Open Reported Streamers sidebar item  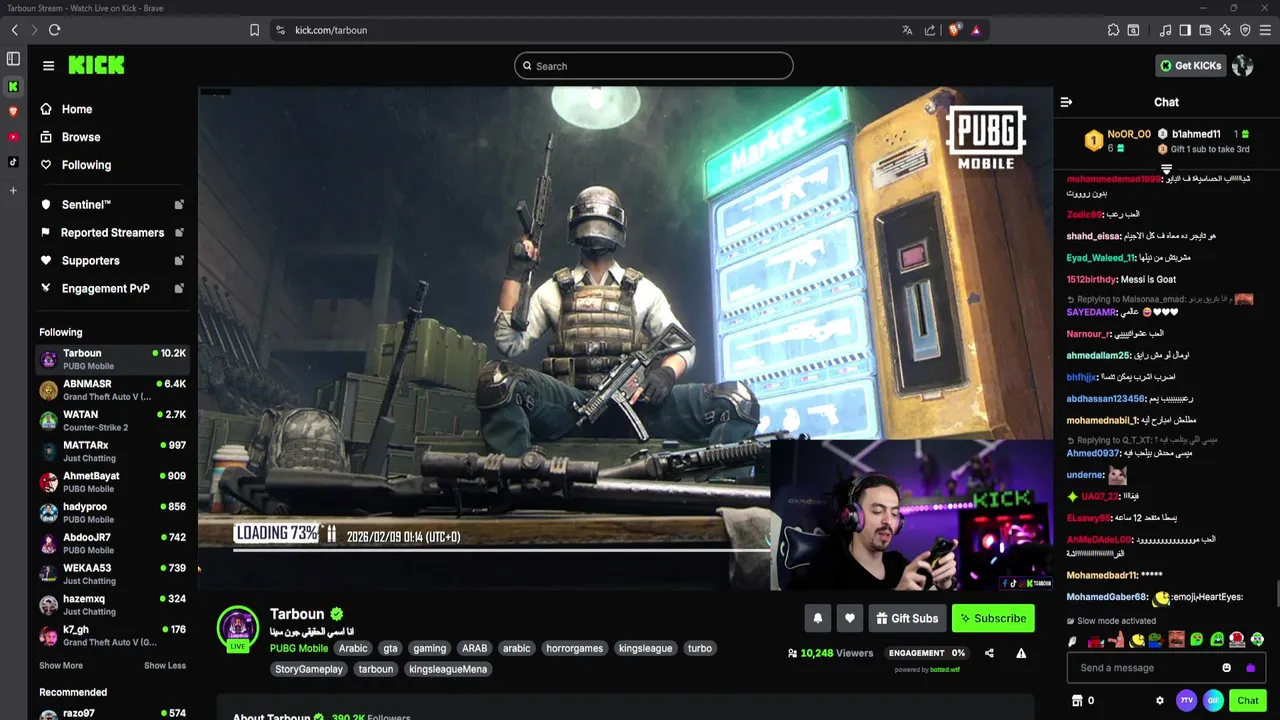click(113, 232)
